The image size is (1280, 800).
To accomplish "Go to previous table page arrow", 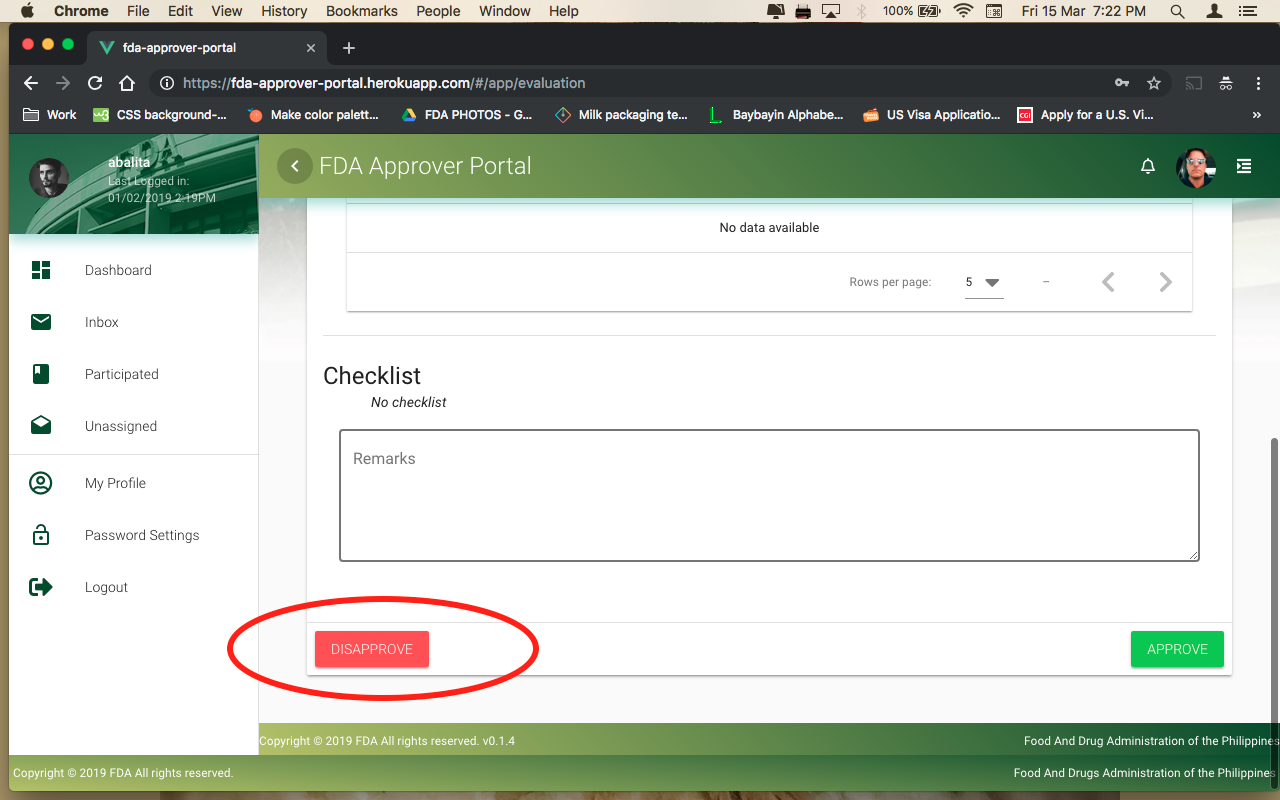I will click(x=1108, y=282).
